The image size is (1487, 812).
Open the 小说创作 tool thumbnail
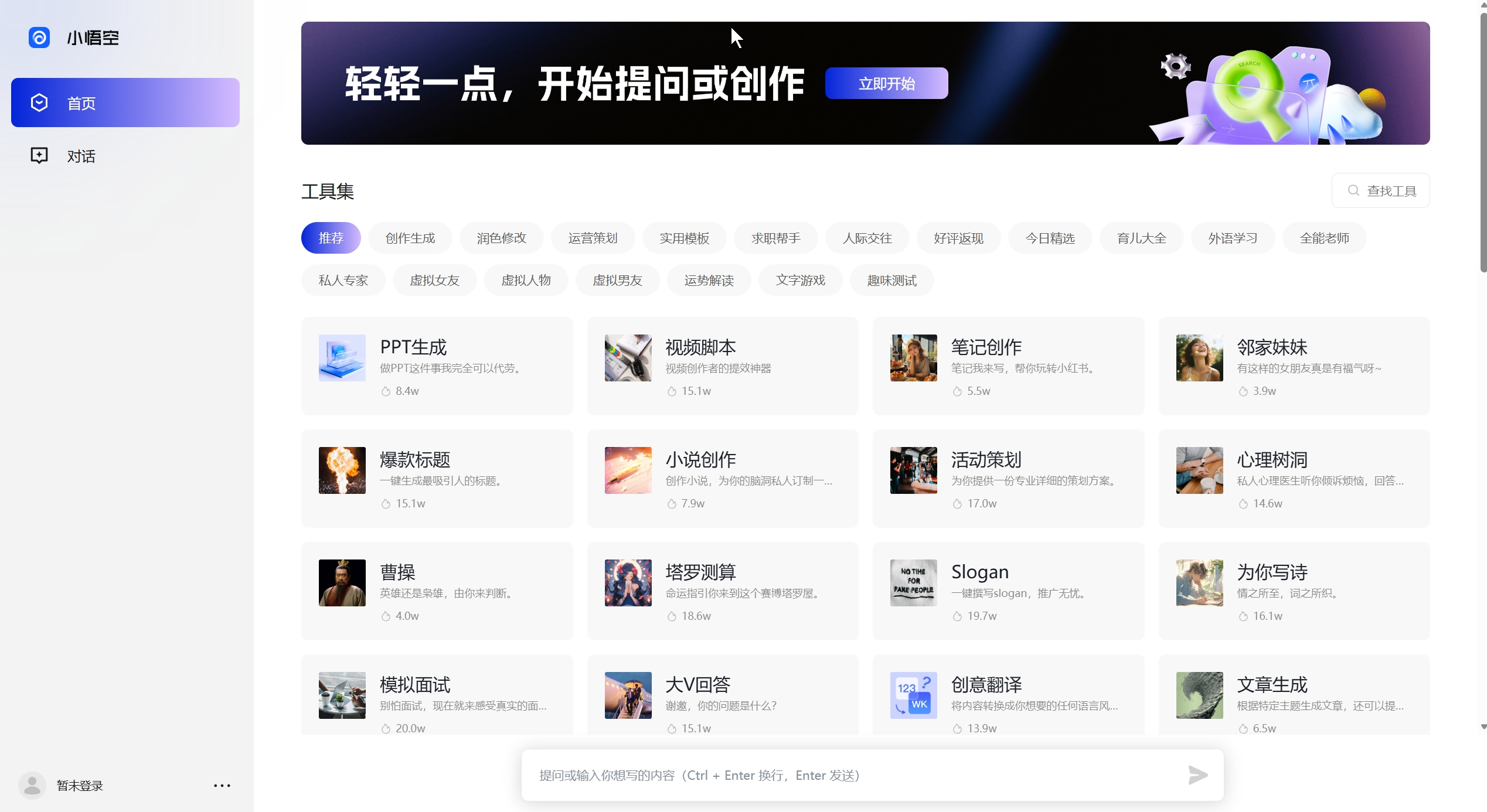tap(628, 470)
